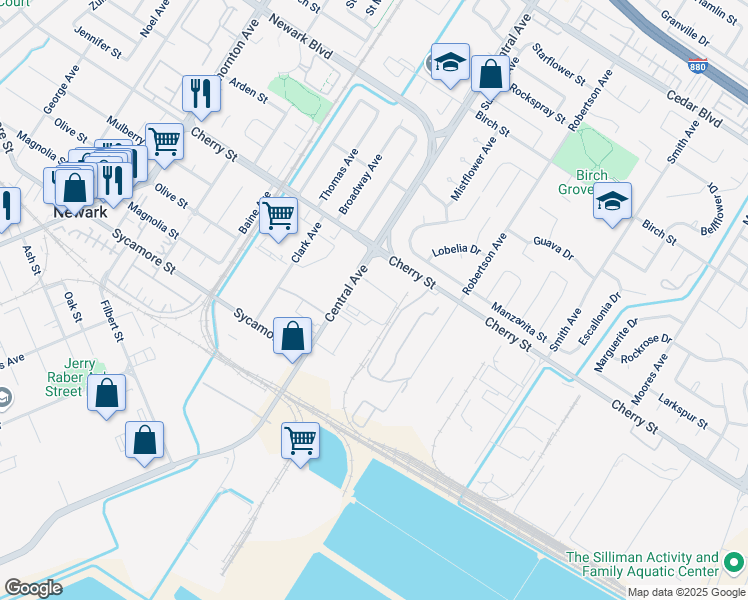Select the grocery cart marker beside Mulberry St
Screen dimensions: 748x600
pyautogui.click(x=165, y=144)
